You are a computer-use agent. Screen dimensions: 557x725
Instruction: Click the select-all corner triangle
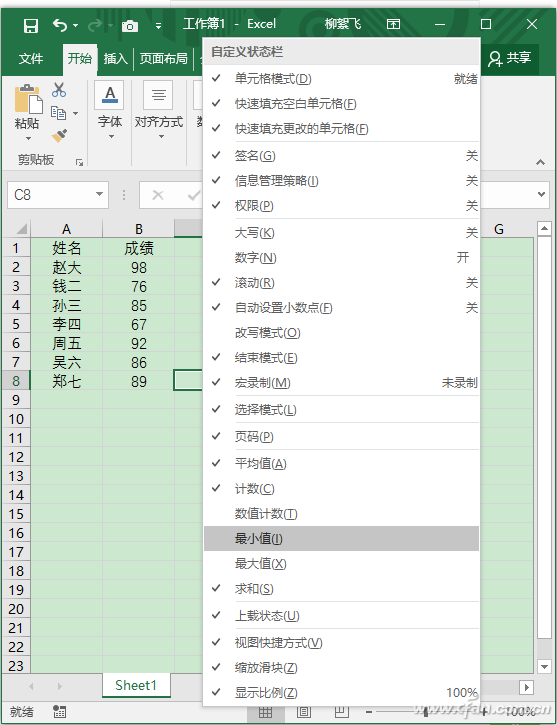point(21,228)
